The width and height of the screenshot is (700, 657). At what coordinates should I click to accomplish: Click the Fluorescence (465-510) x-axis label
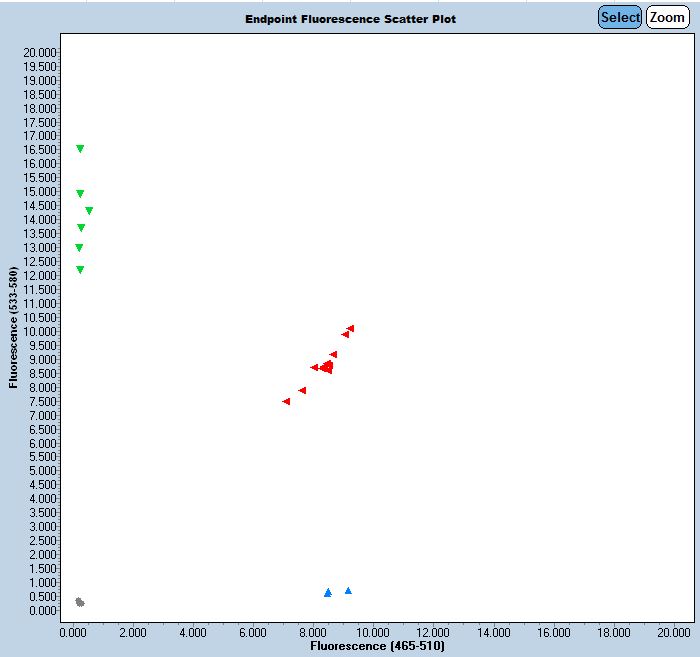pyautogui.click(x=377, y=646)
